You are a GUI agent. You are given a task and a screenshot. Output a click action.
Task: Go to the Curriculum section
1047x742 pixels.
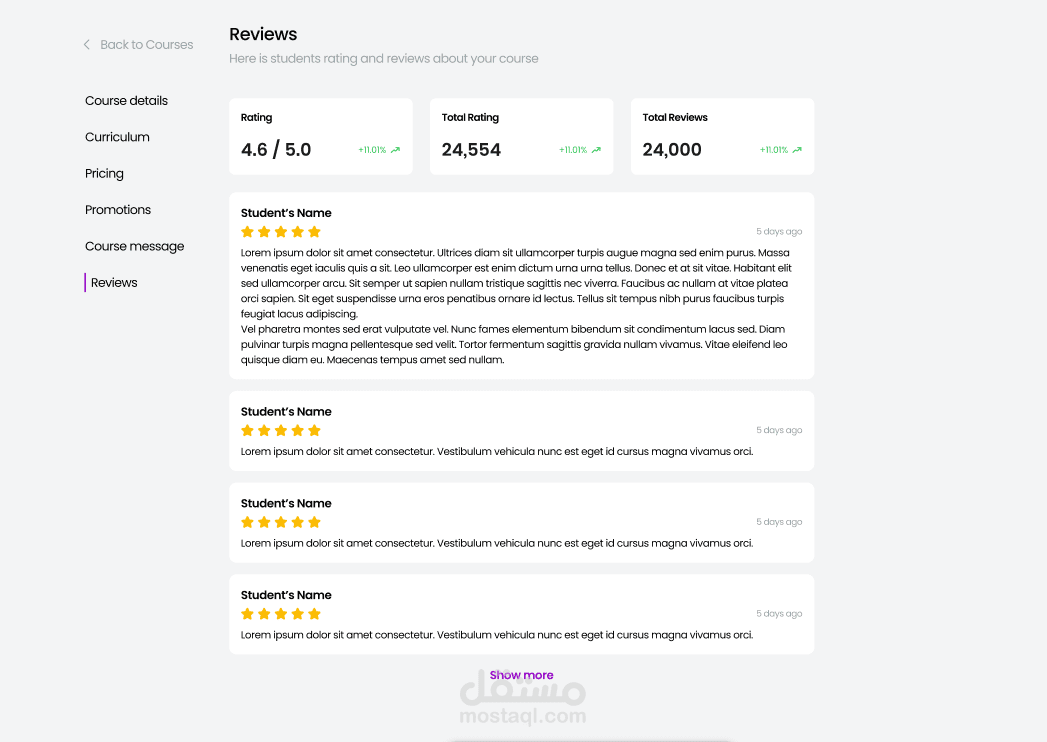coord(117,137)
